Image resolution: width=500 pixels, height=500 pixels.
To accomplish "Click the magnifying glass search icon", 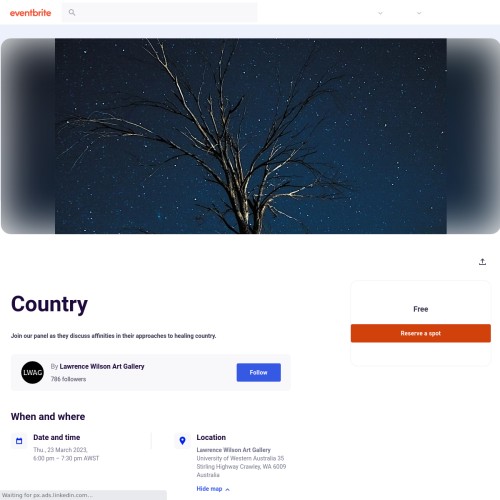I will tap(72, 13).
